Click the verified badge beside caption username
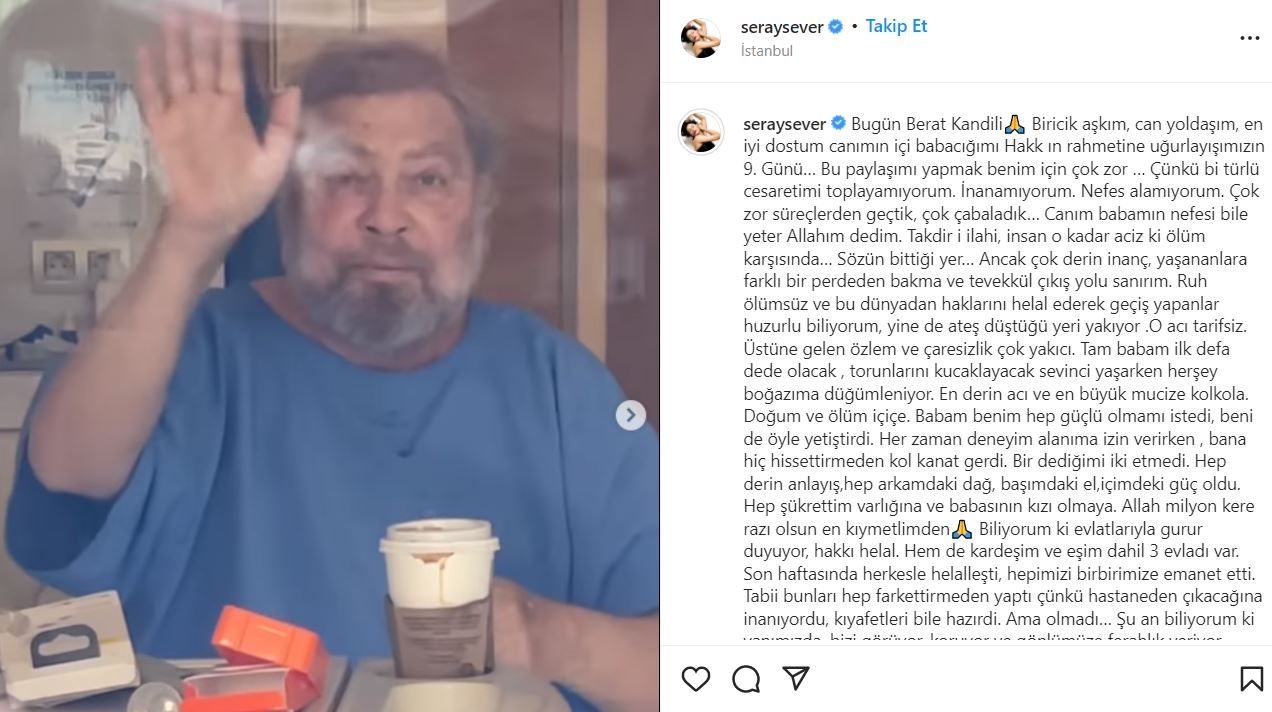Viewport: 1272px width, 712px height. 838,124
